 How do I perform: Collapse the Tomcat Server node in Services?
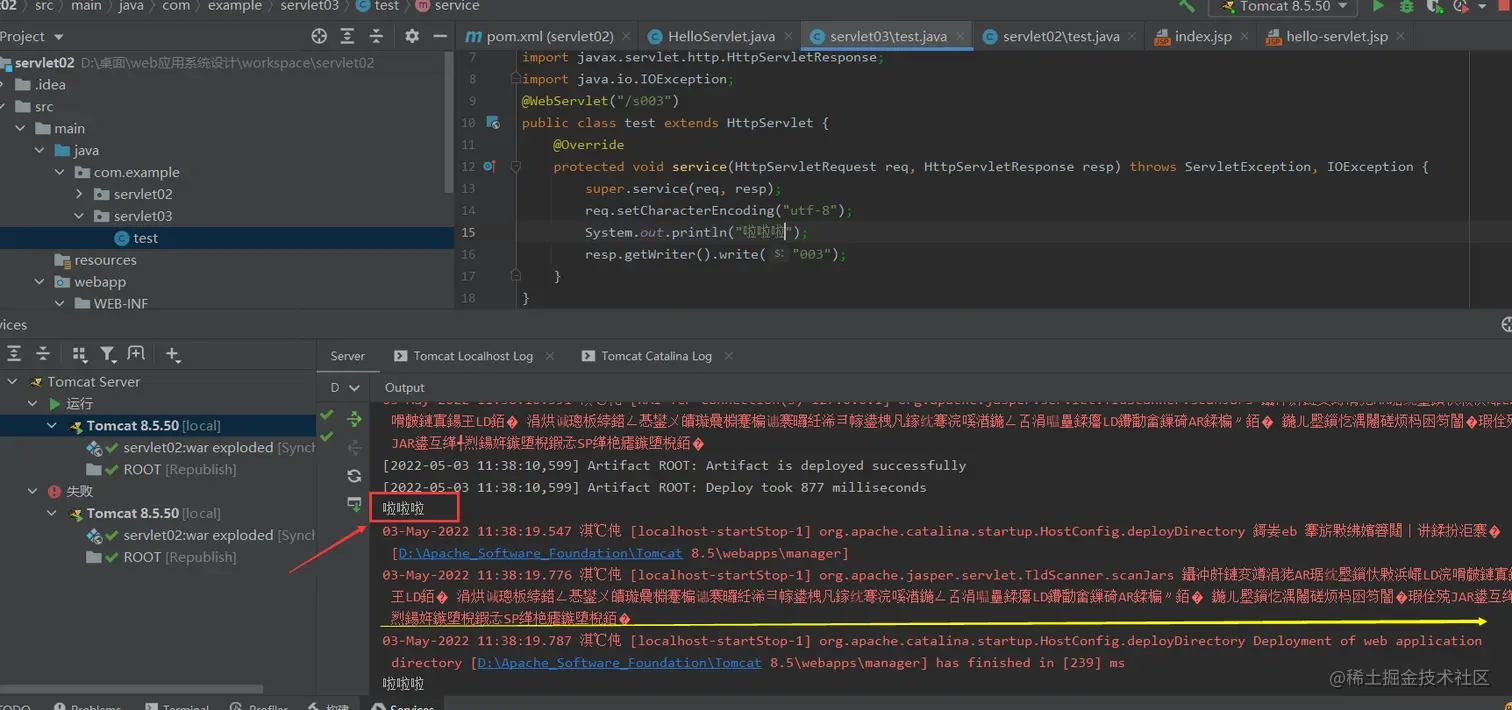(13, 382)
